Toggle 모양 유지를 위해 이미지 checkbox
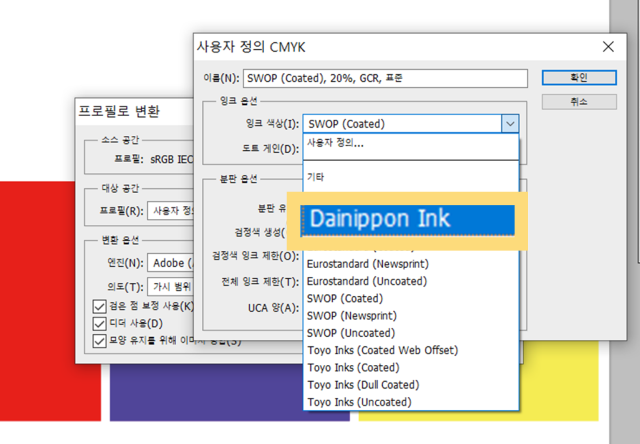 click(99, 341)
